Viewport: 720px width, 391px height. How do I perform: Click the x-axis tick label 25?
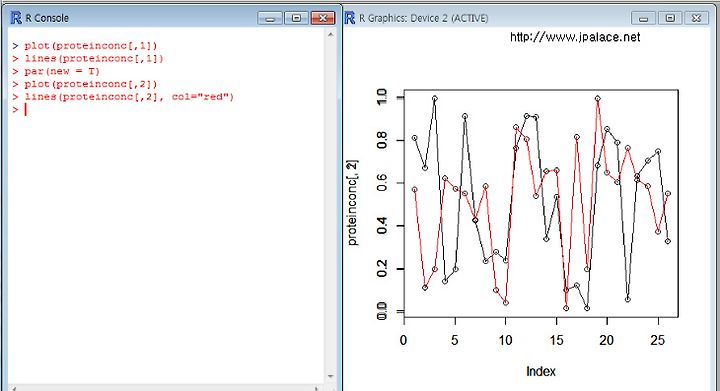click(x=658, y=341)
